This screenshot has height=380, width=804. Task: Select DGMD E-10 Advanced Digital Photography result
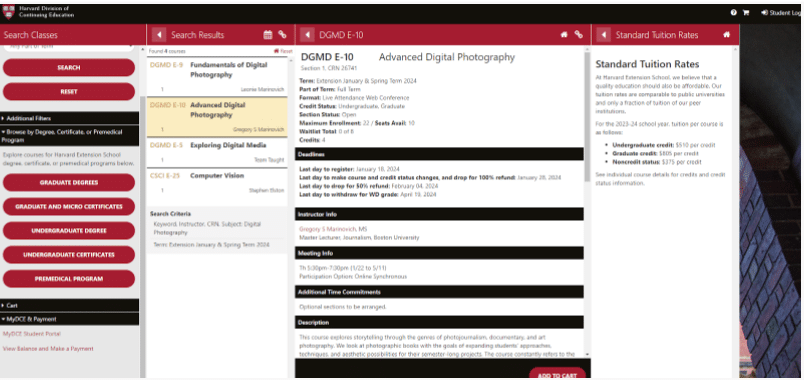coord(217,117)
